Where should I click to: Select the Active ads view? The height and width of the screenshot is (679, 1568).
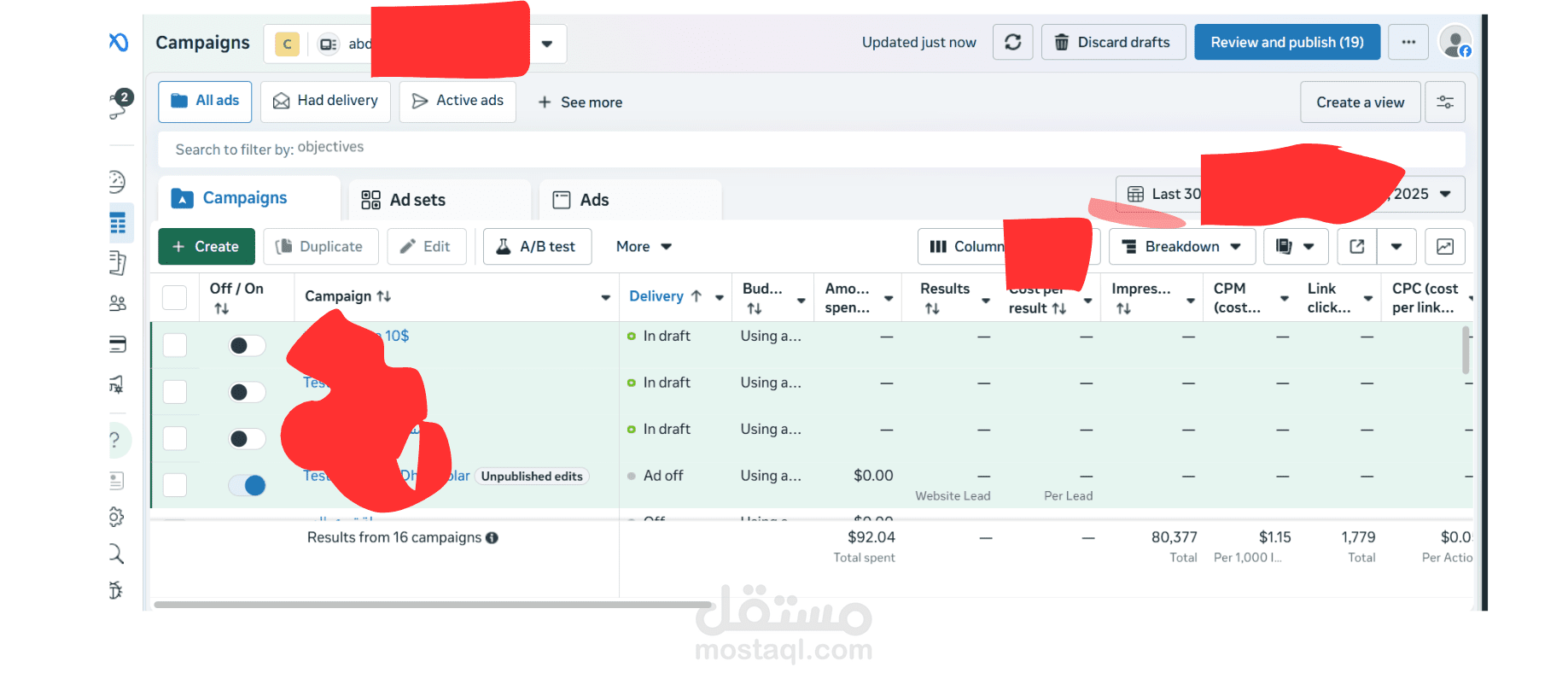tap(458, 102)
